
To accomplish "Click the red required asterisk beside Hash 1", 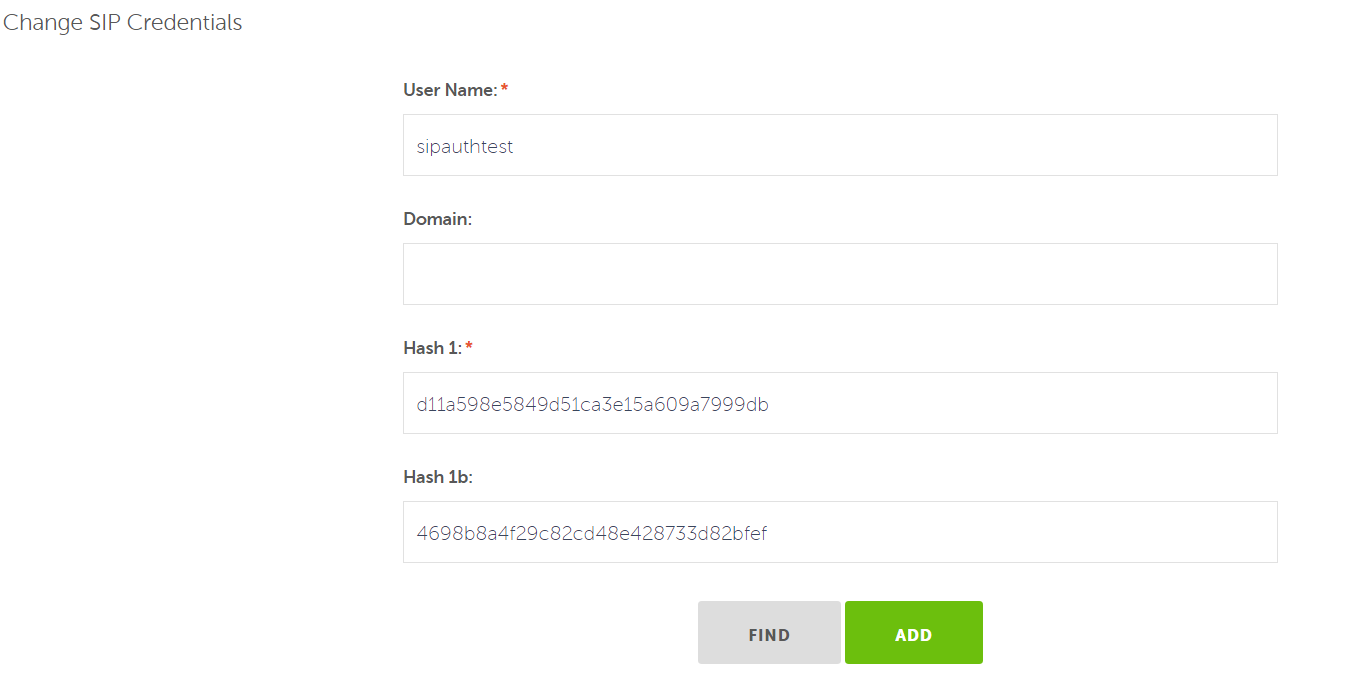I will click(469, 347).
